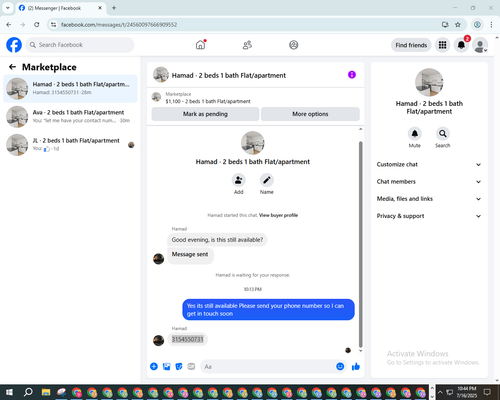Open the apps grid menu icon
This screenshot has width=500, height=400.
(x=442, y=45)
